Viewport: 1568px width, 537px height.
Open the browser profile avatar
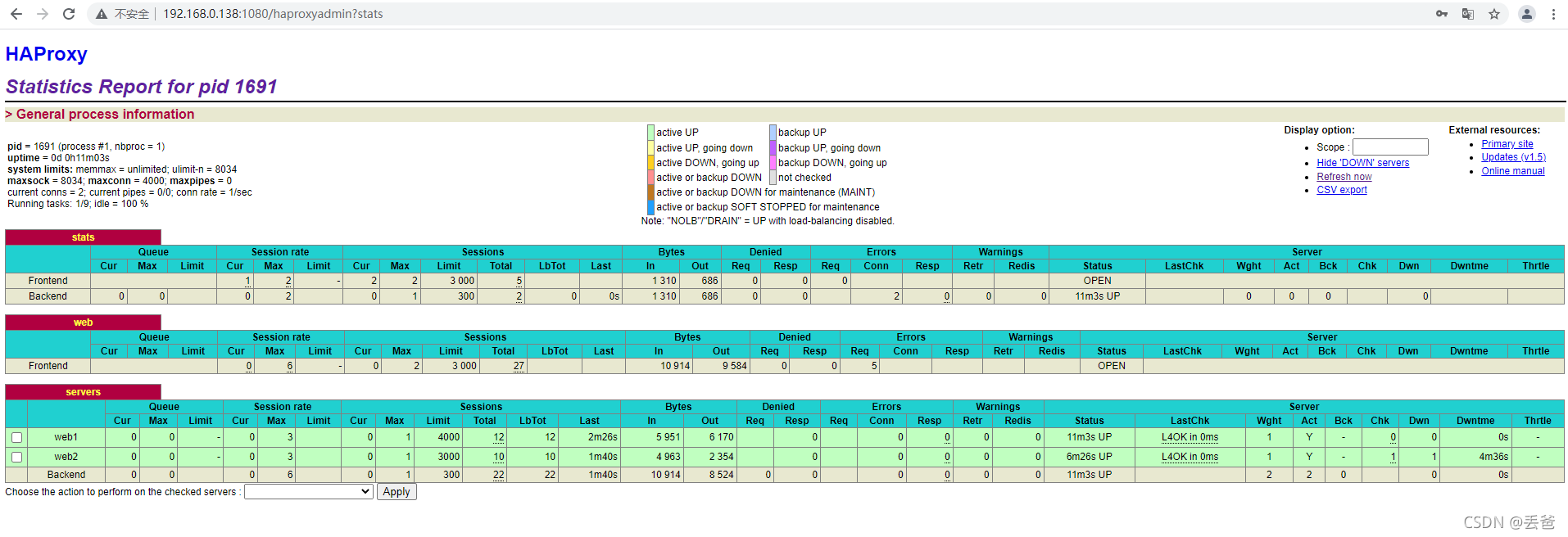(x=1527, y=14)
